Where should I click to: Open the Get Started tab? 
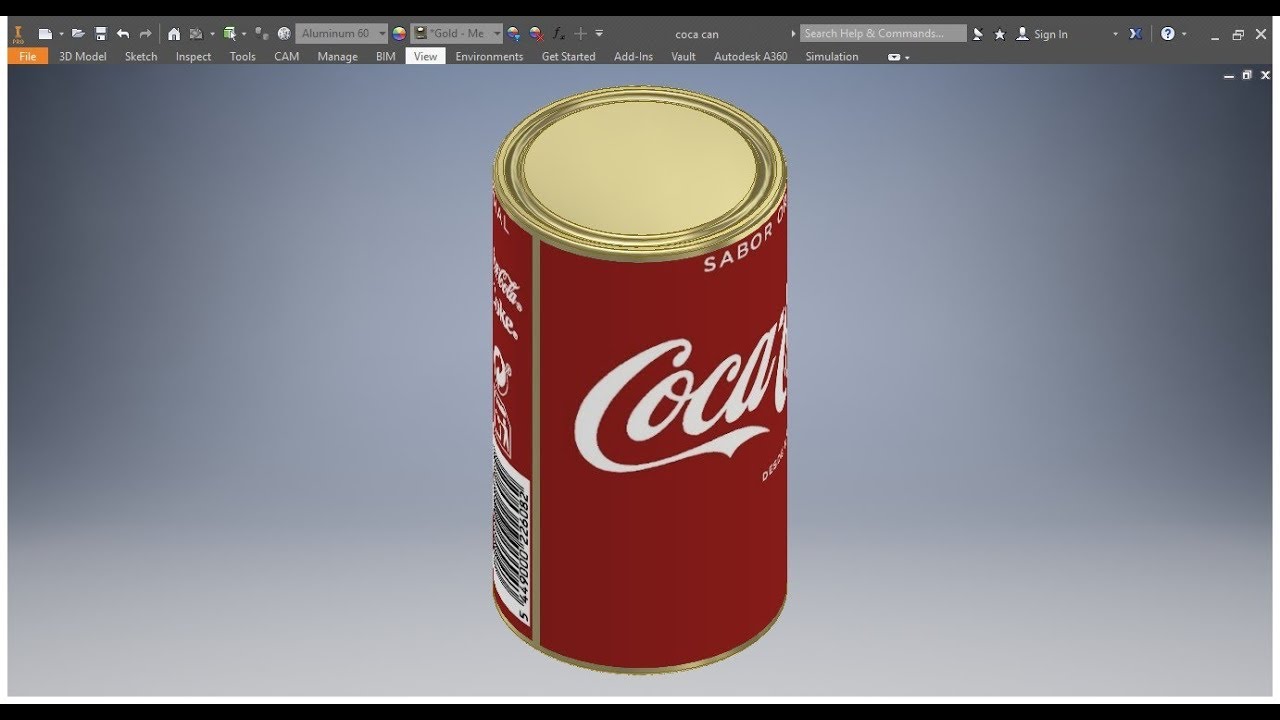568,57
